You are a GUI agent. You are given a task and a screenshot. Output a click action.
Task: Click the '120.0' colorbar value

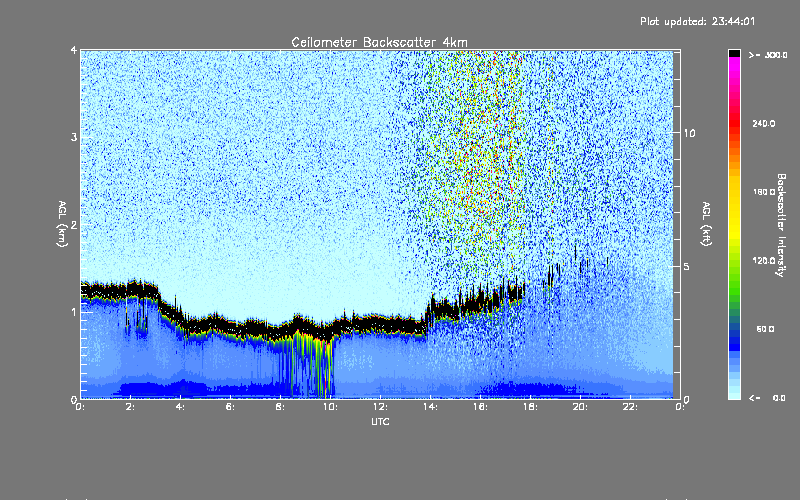[764, 260]
